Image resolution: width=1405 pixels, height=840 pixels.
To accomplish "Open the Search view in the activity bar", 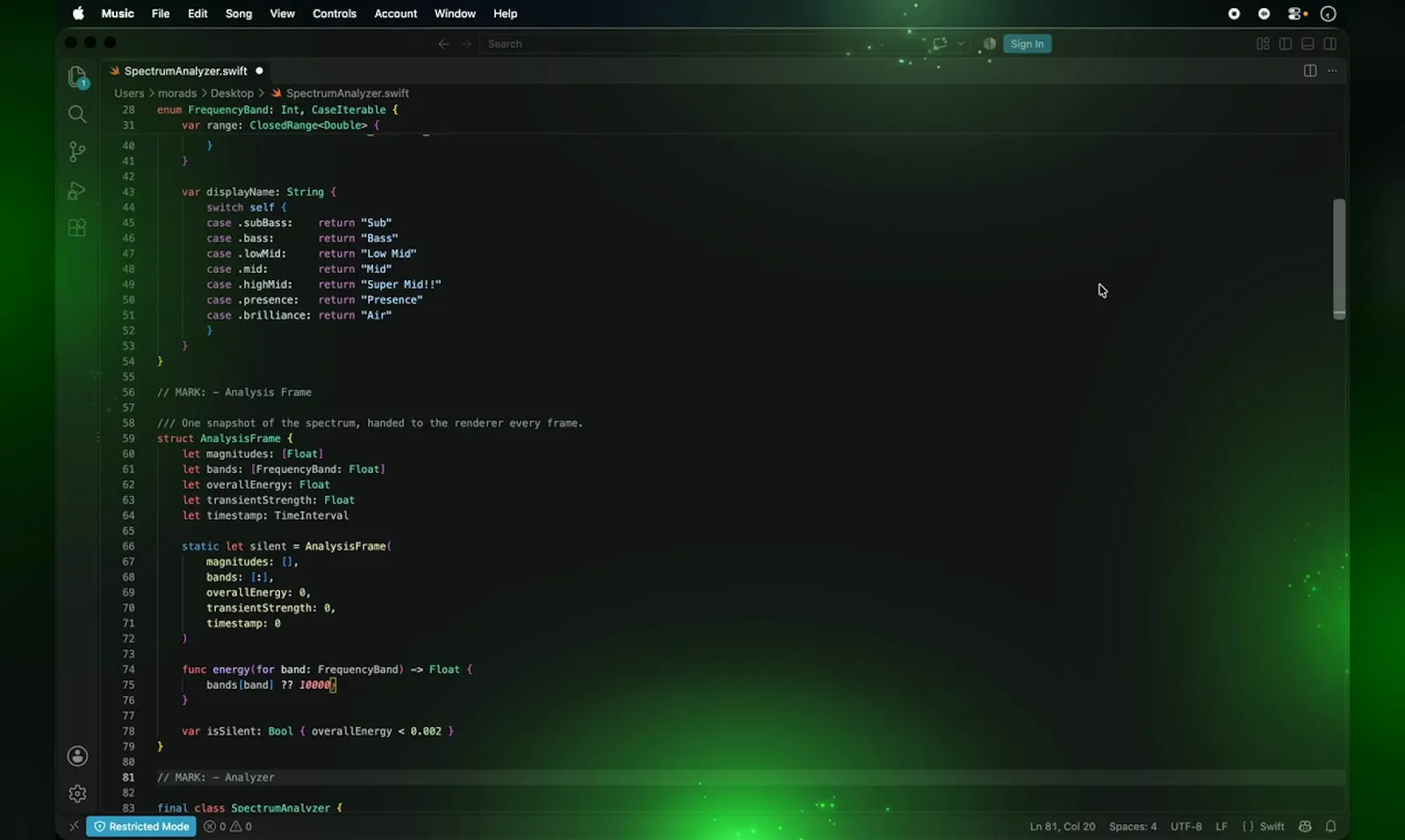I will tap(77, 114).
